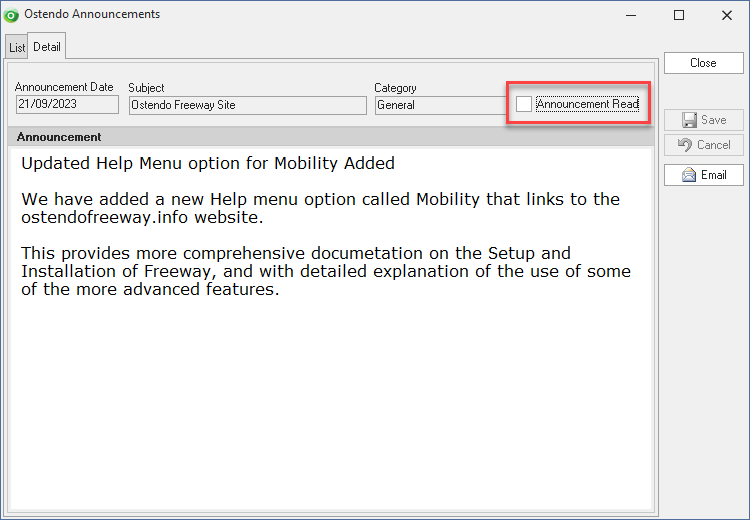Click the Announcement section header bar
750x520 pixels.
331,137
